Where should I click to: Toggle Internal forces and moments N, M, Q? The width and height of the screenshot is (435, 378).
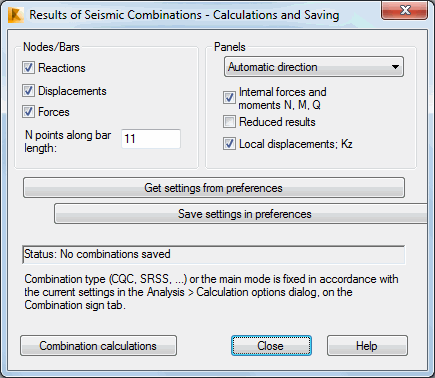[229, 98]
